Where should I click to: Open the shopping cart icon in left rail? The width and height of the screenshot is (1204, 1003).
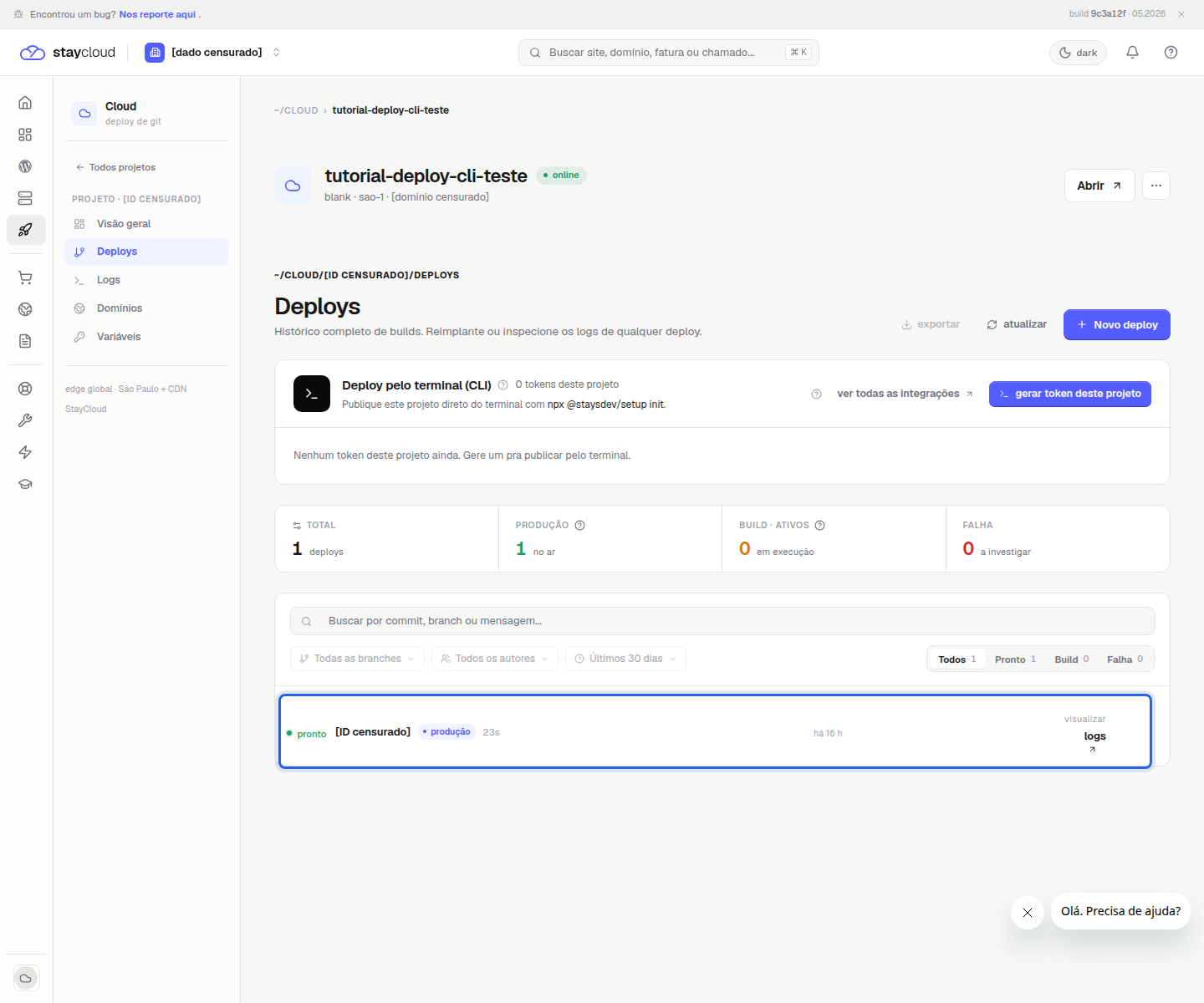click(25, 277)
